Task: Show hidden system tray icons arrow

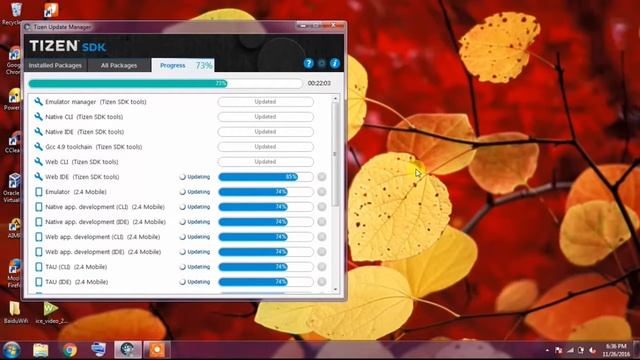Action: point(547,350)
